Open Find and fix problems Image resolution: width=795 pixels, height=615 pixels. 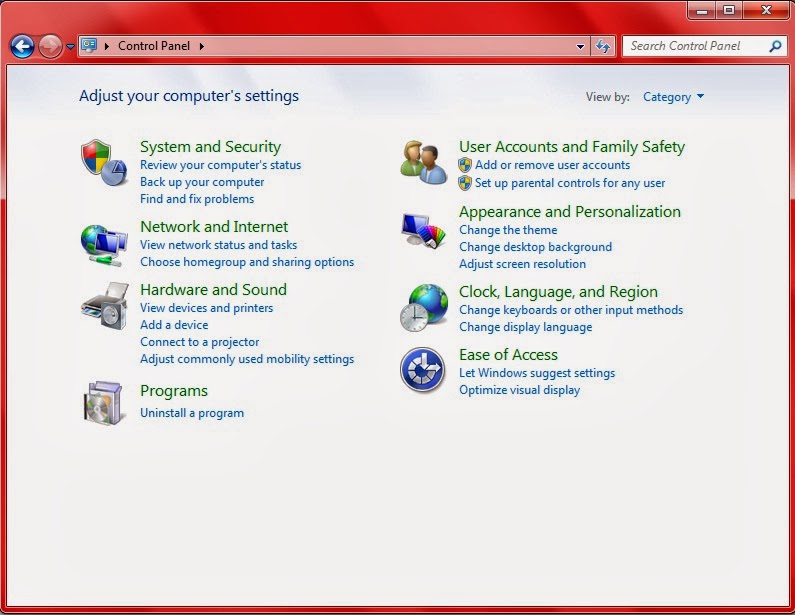(x=197, y=199)
